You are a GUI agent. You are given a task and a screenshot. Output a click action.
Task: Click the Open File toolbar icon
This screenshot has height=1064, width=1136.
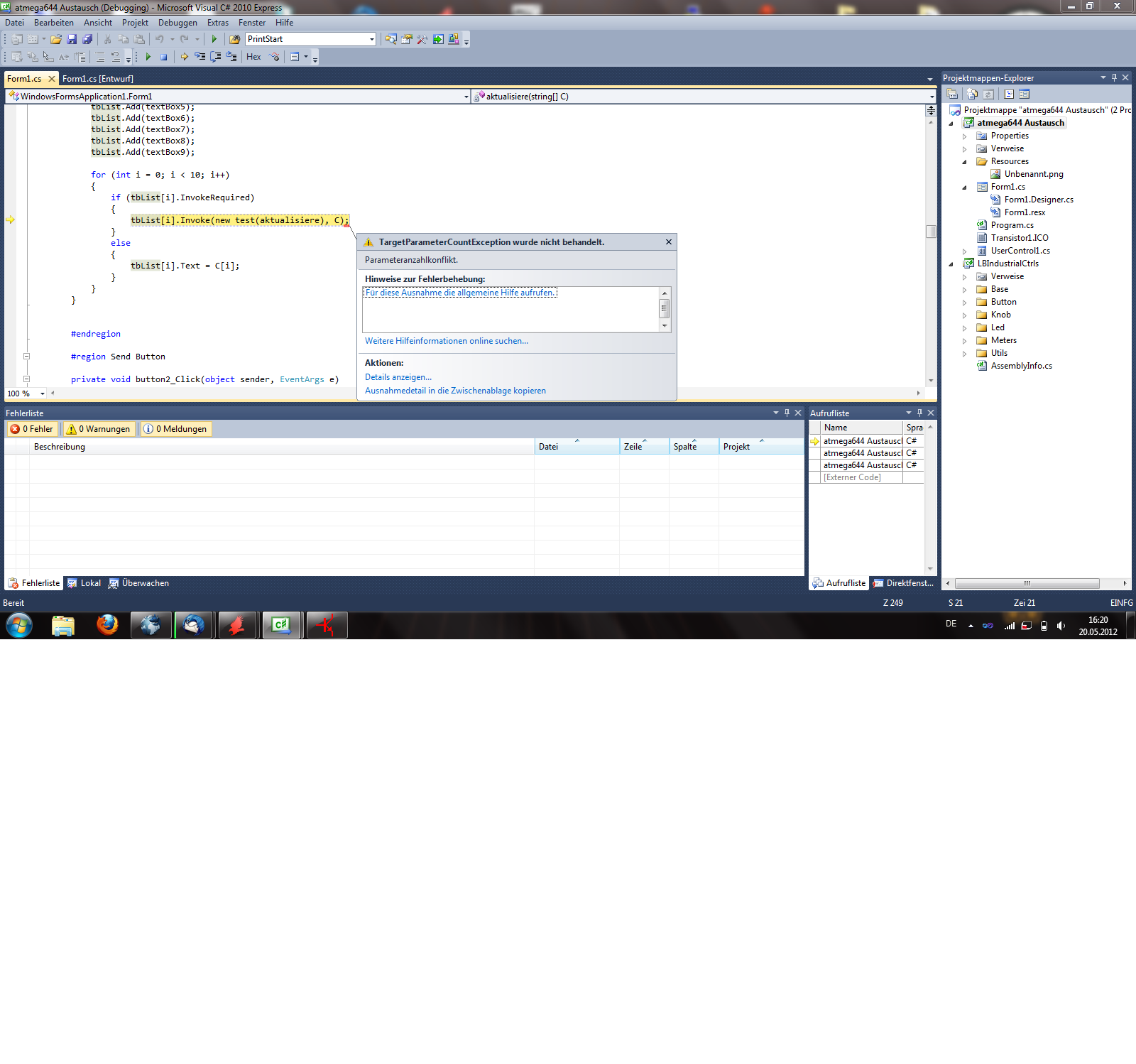[x=55, y=39]
